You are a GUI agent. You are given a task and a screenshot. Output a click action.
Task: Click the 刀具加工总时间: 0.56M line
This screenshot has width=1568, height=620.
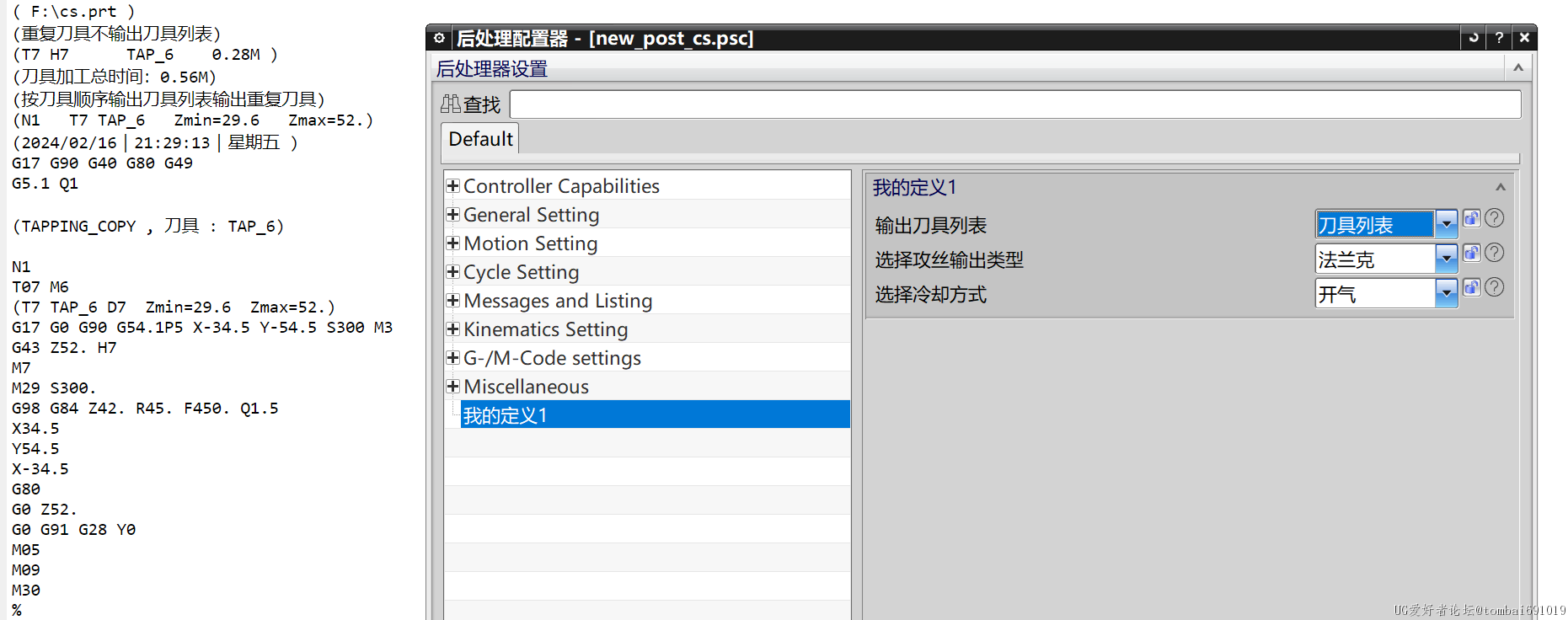[x=115, y=77]
